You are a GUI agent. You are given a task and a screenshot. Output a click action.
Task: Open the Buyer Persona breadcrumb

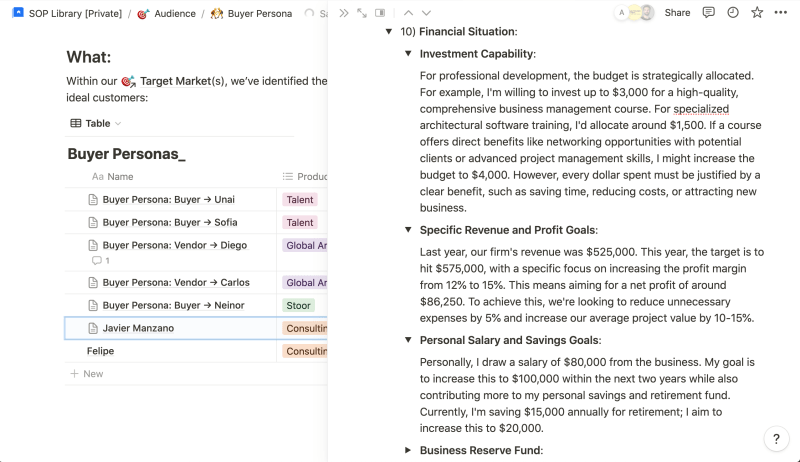252,14
